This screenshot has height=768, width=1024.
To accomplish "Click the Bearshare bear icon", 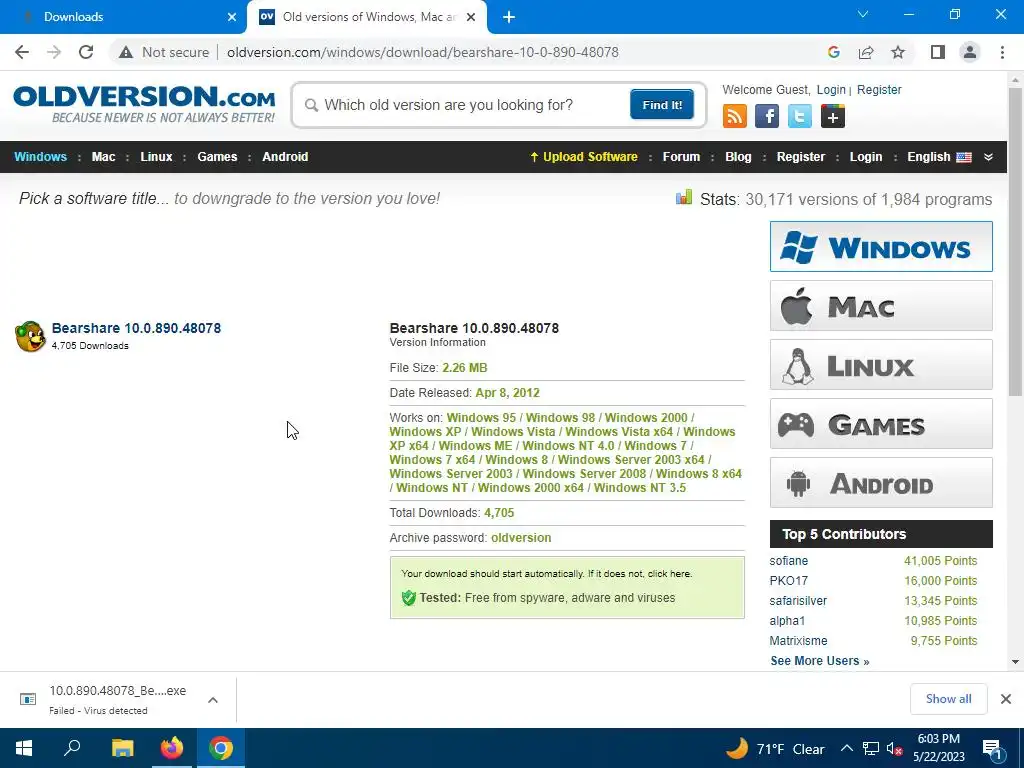I will pyautogui.click(x=30, y=336).
